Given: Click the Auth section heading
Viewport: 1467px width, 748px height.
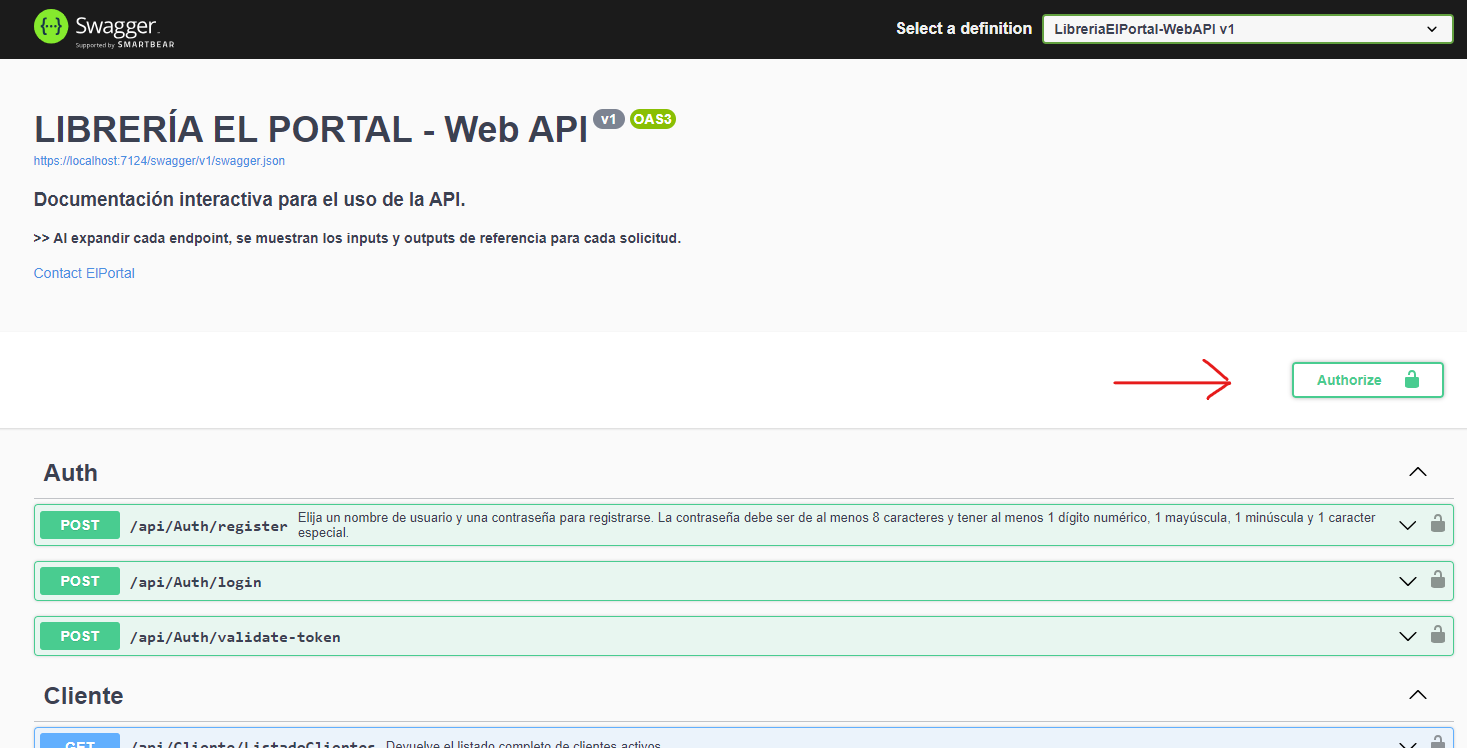Looking at the screenshot, I should click(x=71, y=473).
